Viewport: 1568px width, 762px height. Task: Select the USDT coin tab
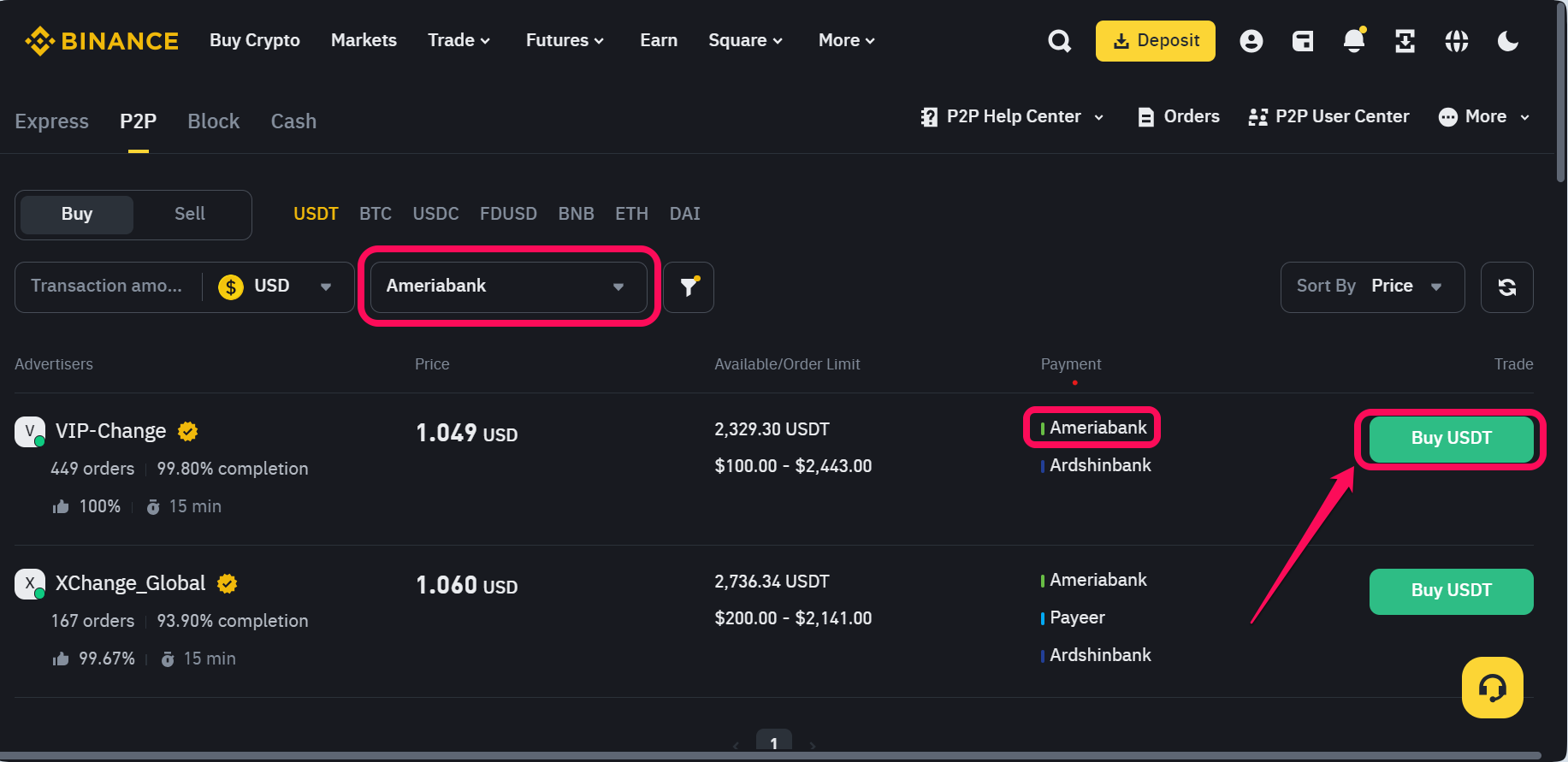tap(316, 214)
